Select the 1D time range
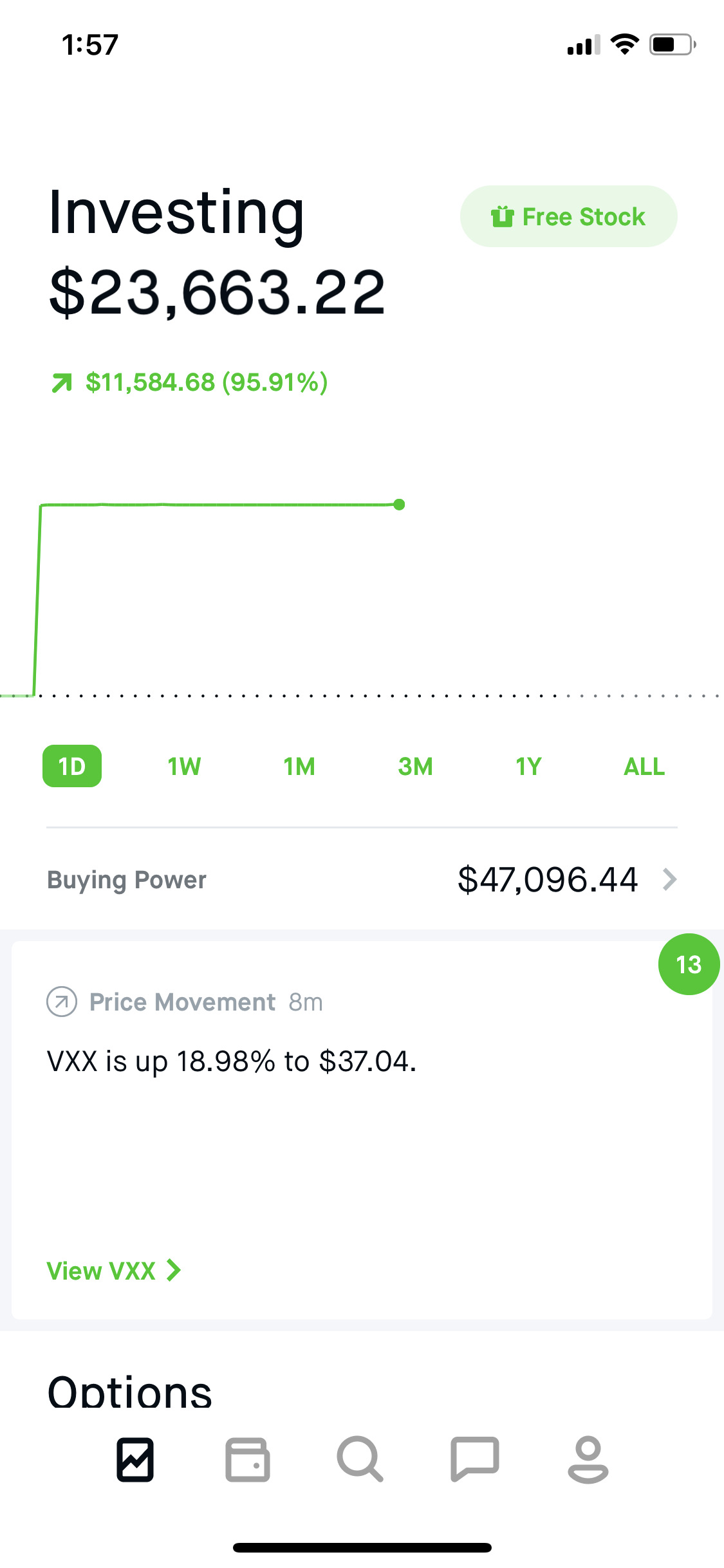 pyautogui.click(x=72, y=766)
